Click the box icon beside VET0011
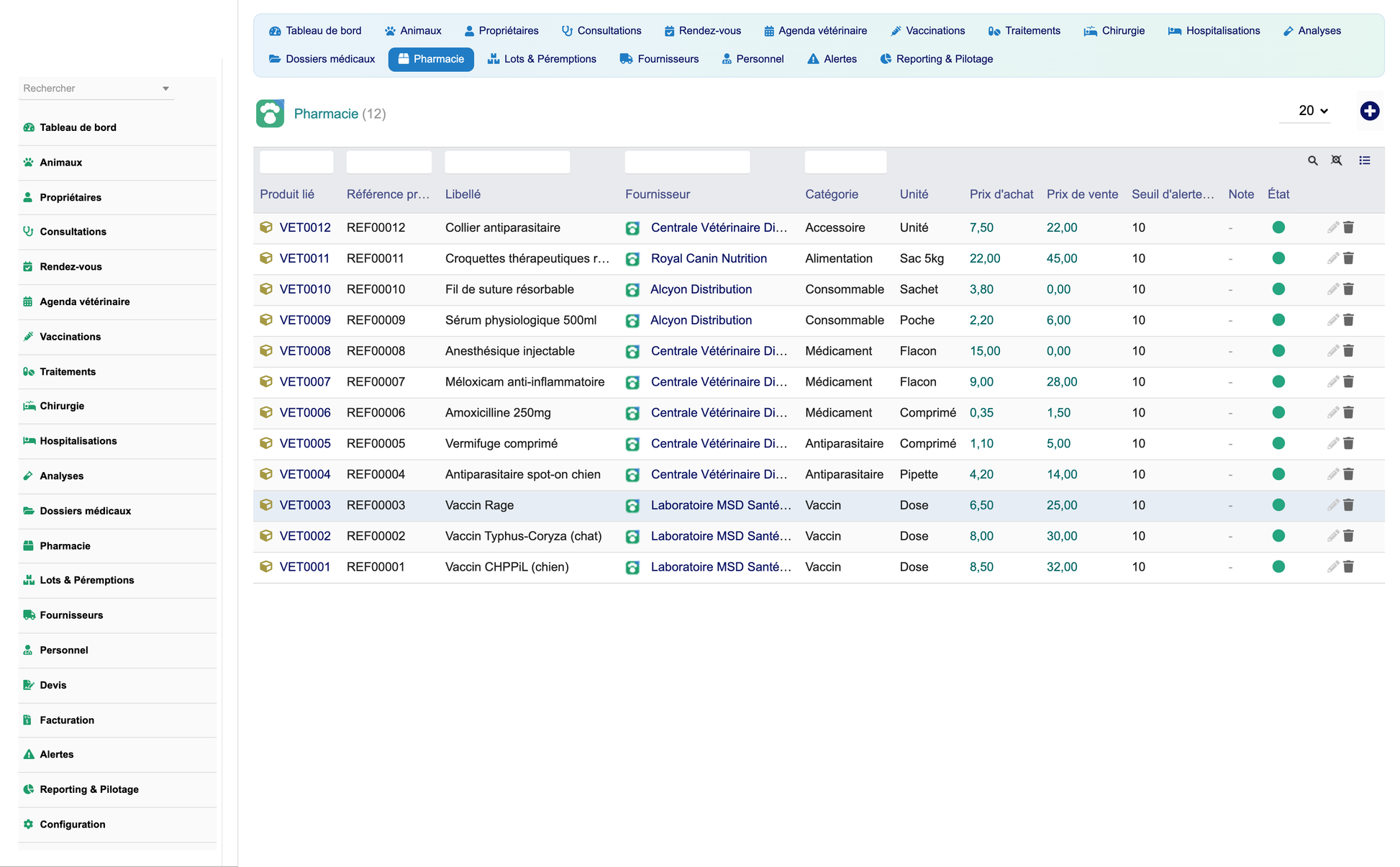Image resolution: width=1400 pixels, height=867 pixels. (x=266, y=258)
